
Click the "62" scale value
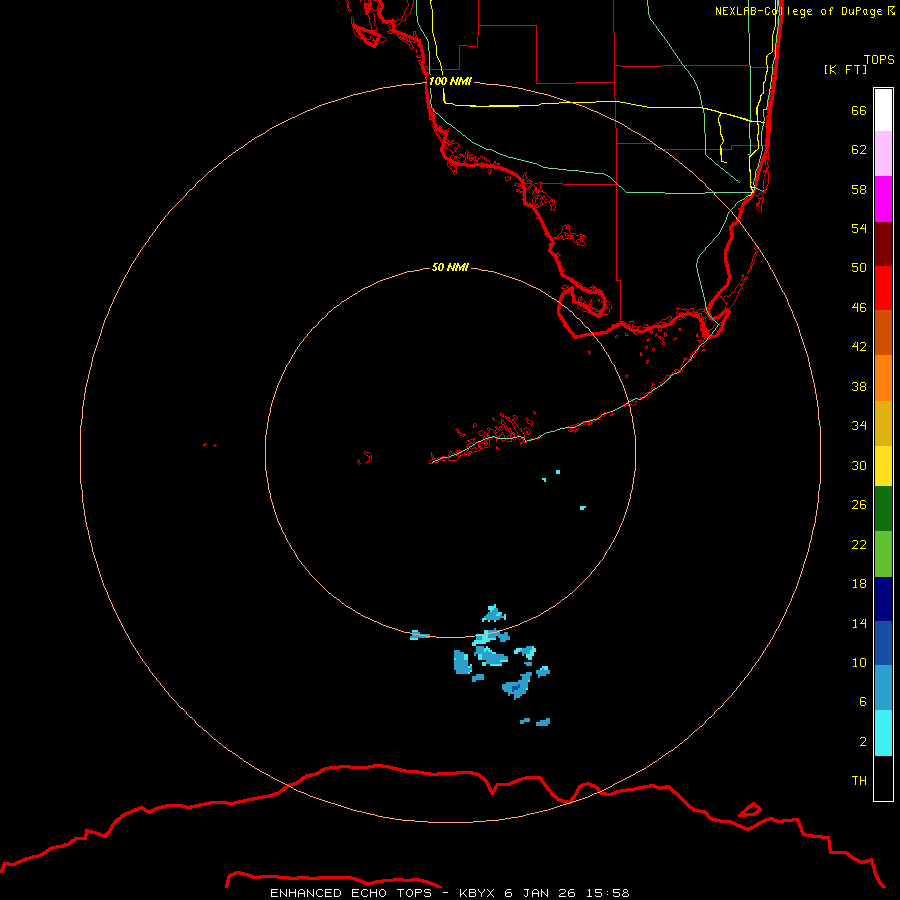[859, 150]
